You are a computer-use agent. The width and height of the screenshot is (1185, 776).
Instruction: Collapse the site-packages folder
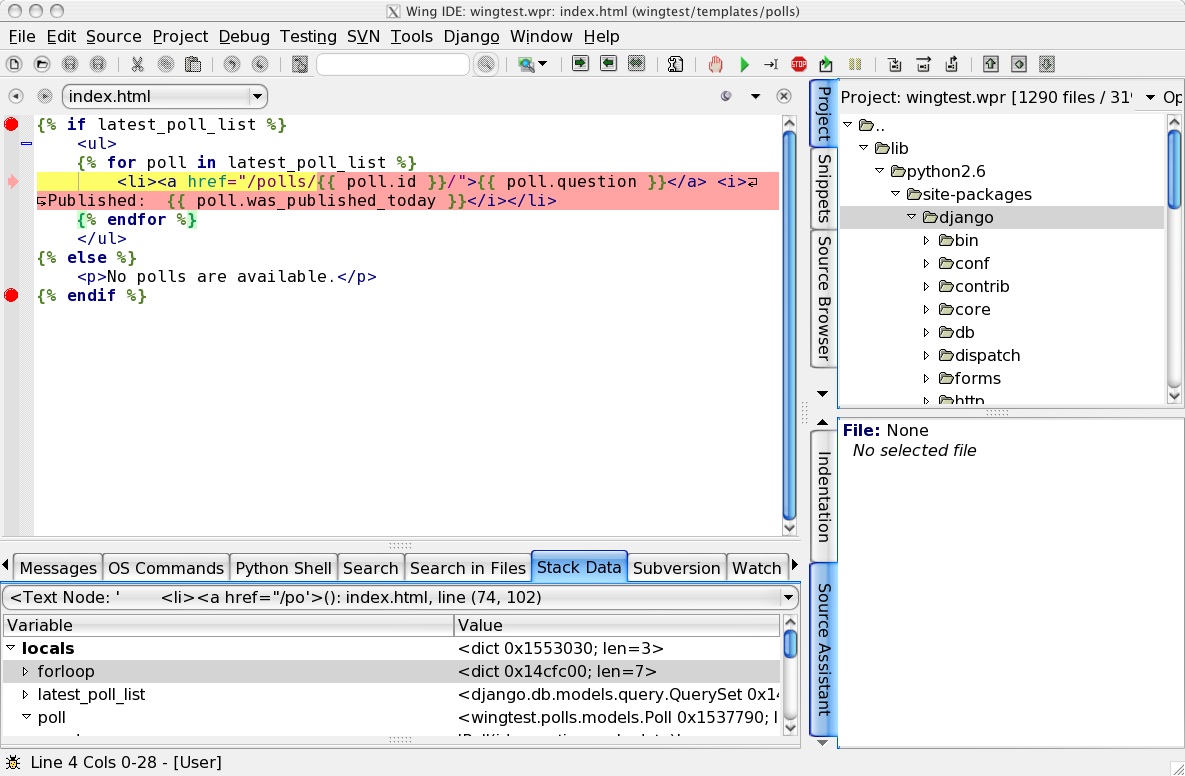point(896,194)
